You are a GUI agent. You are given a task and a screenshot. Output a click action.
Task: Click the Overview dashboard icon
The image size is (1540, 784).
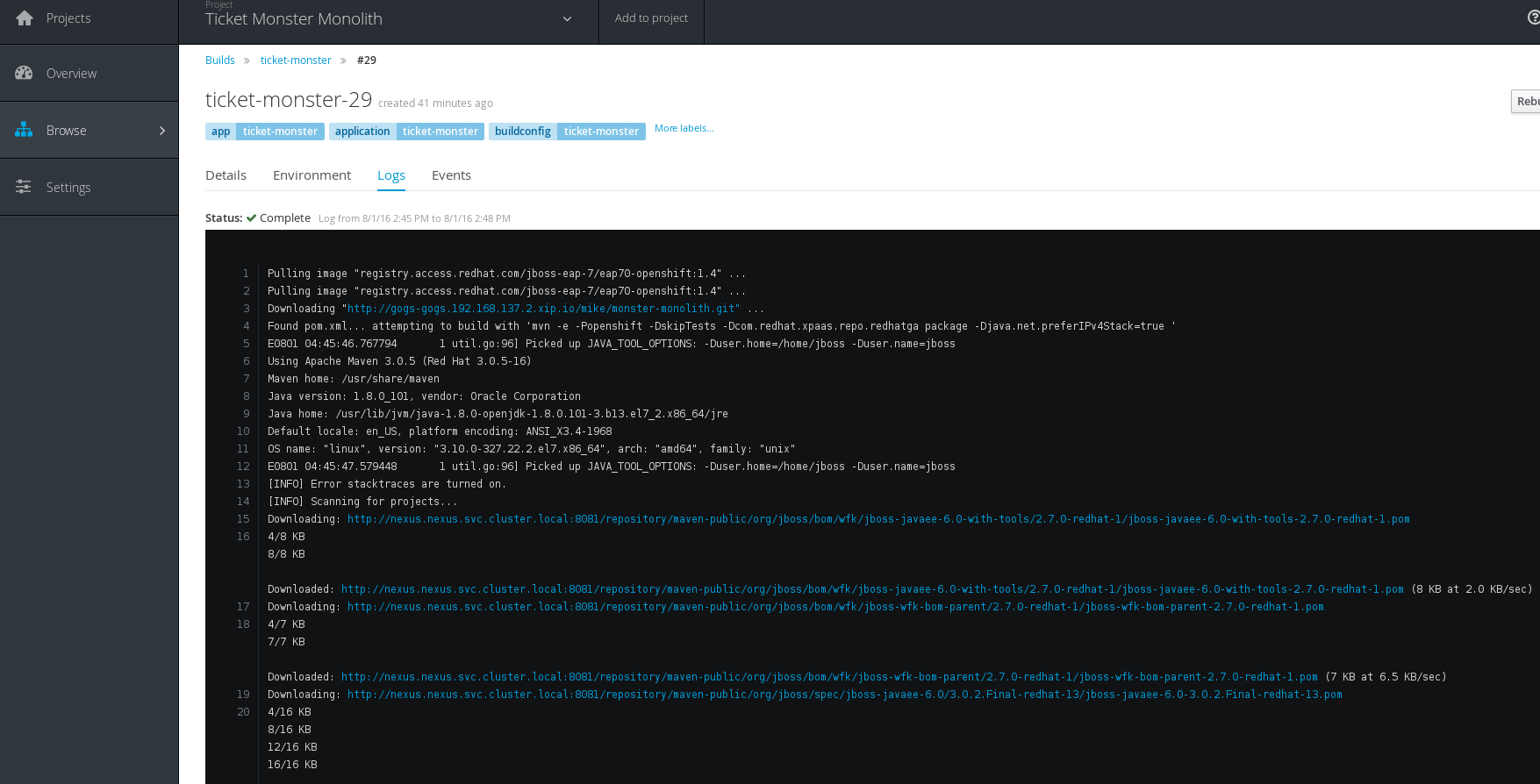(x=25, y=74)
